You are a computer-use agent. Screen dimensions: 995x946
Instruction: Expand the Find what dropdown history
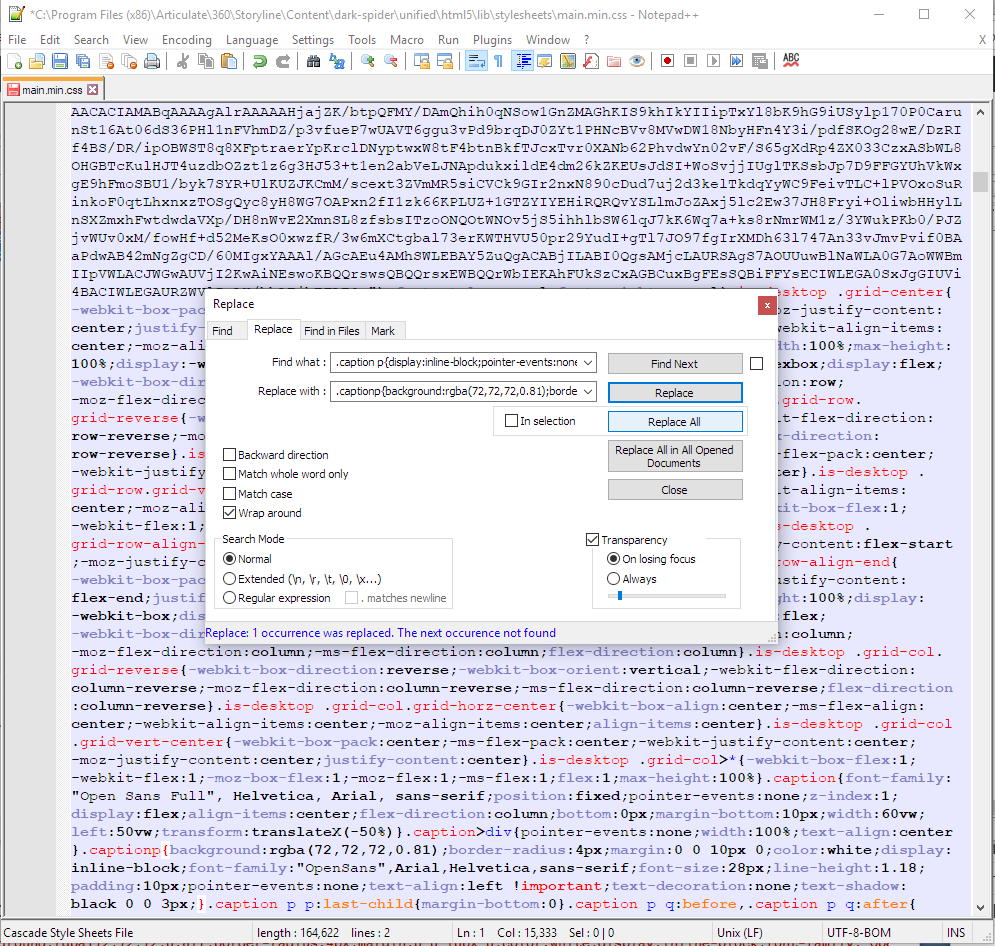[x=588, y=362]
